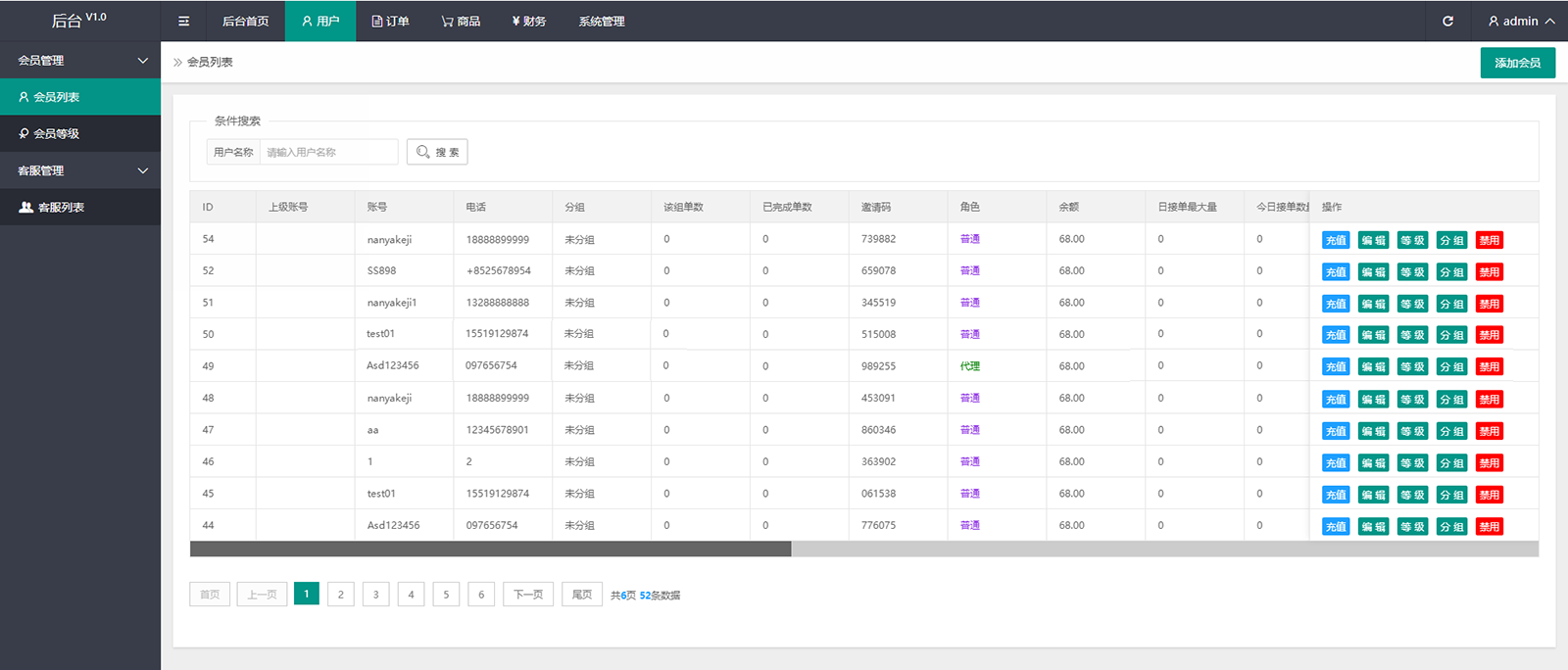Click the 添加会员 button
1568x670 pixels.
[1517, 63]
